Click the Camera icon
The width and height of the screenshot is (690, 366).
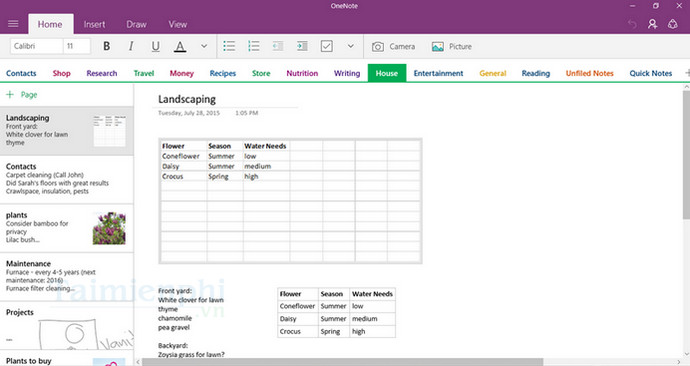[x=378, y=47]
